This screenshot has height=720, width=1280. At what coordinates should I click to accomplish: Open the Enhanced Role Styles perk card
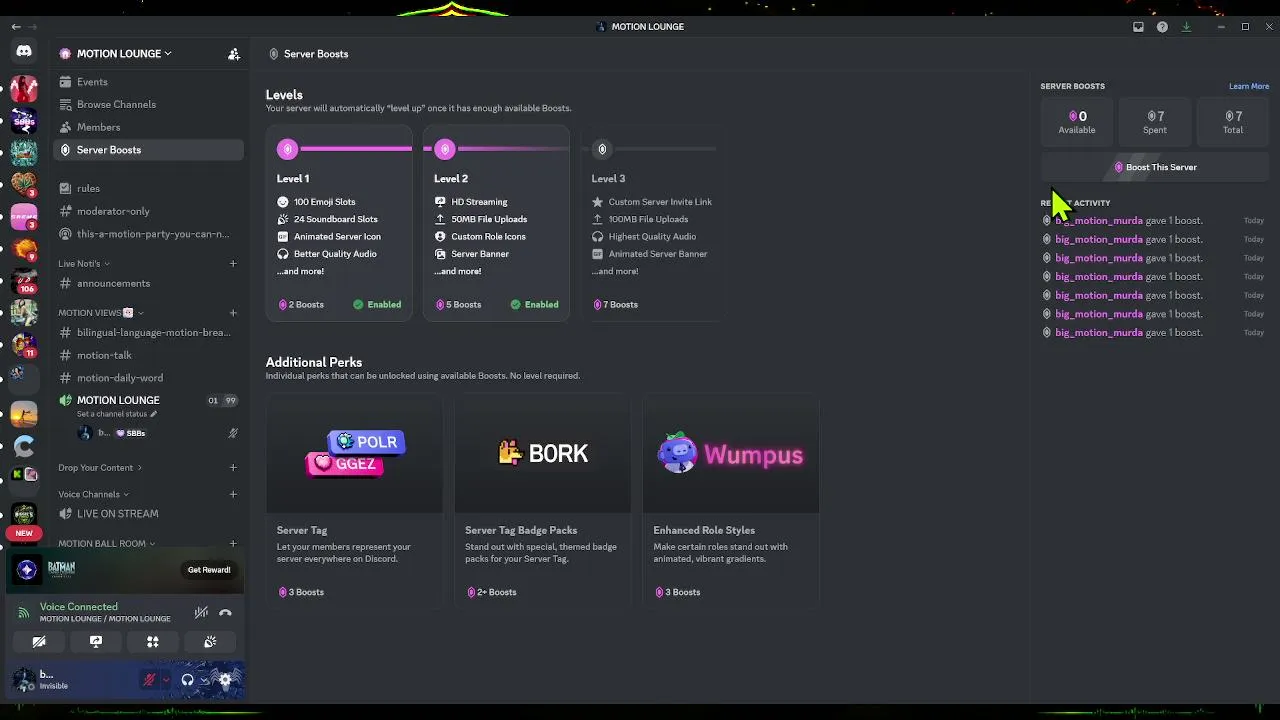click(x=731, y=501)
